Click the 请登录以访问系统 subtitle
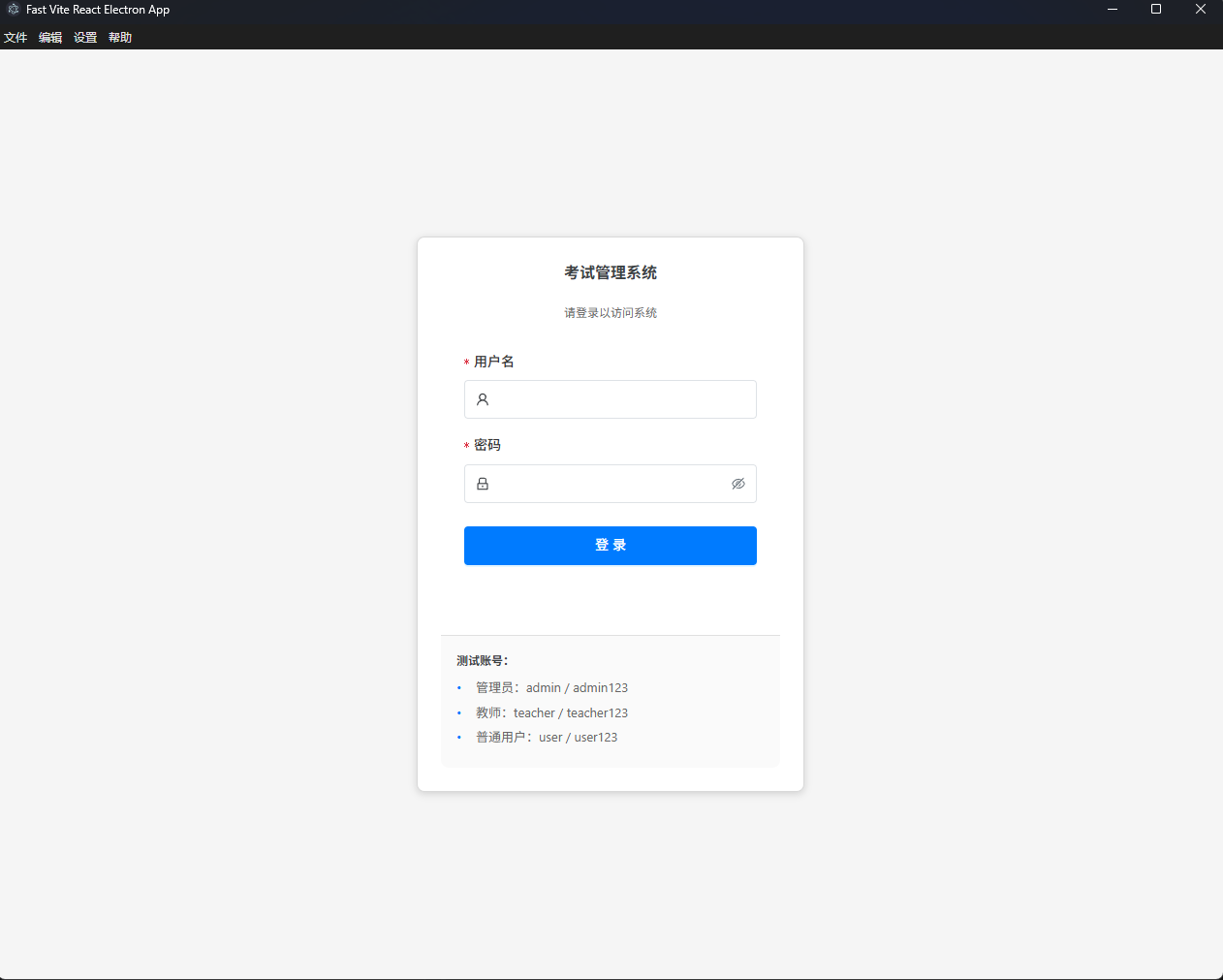 (611, 313)
